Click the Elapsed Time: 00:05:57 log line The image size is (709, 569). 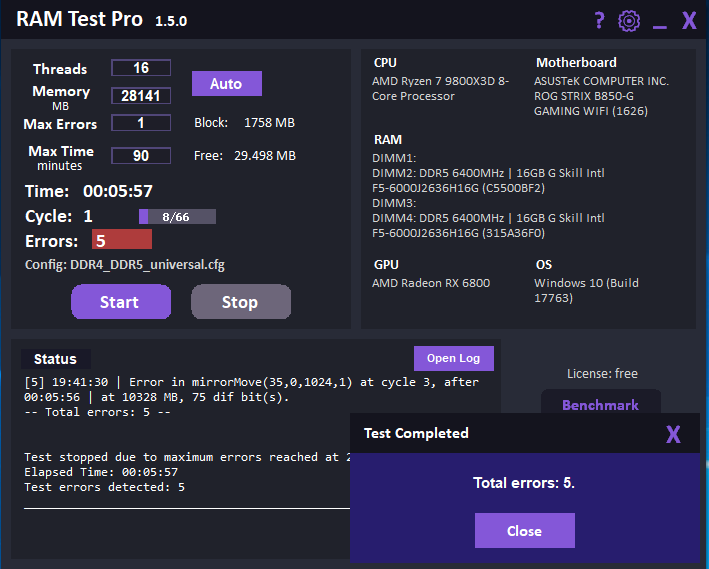(101, 472)
